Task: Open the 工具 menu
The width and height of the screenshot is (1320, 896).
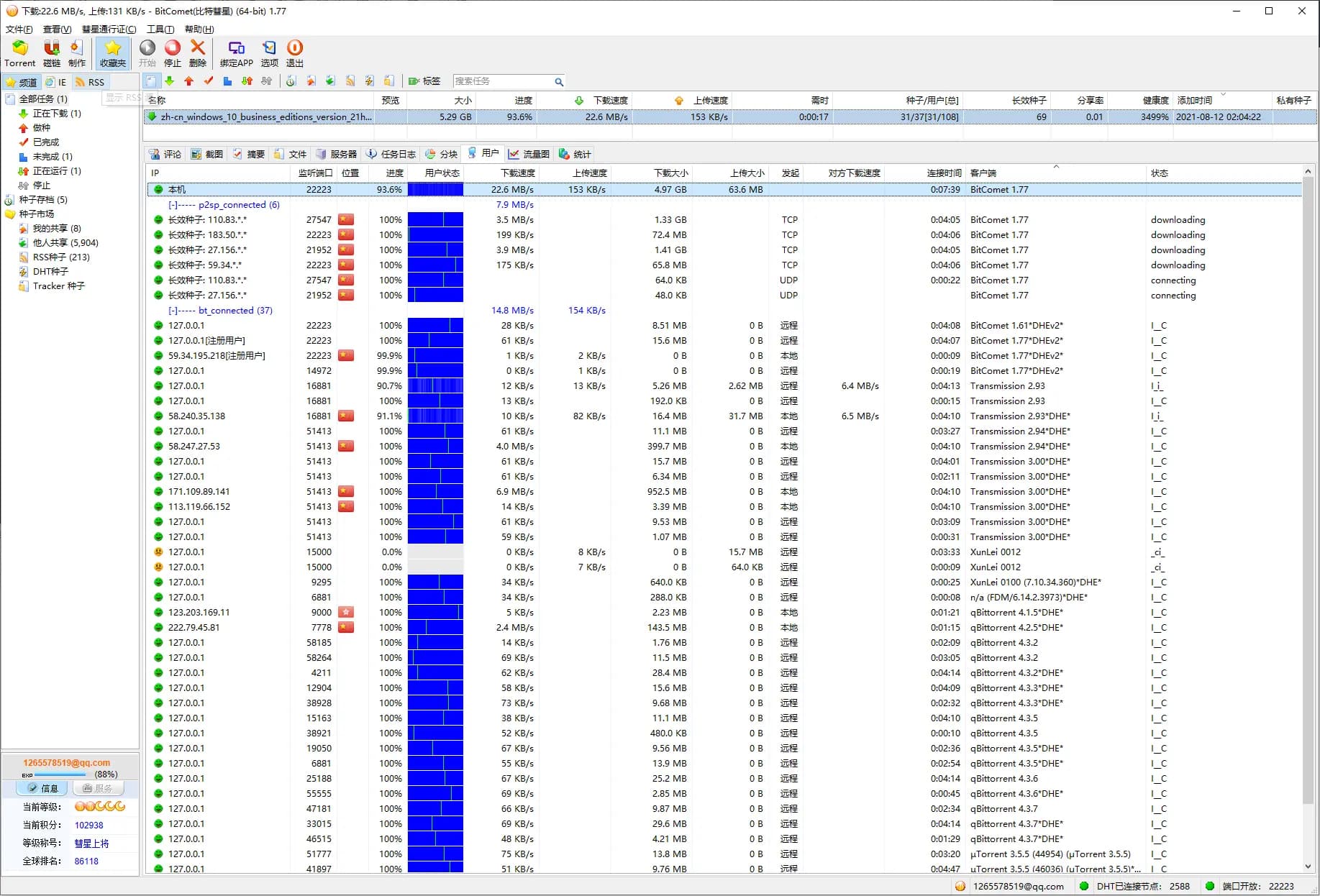Action: (x=160, y=29)
